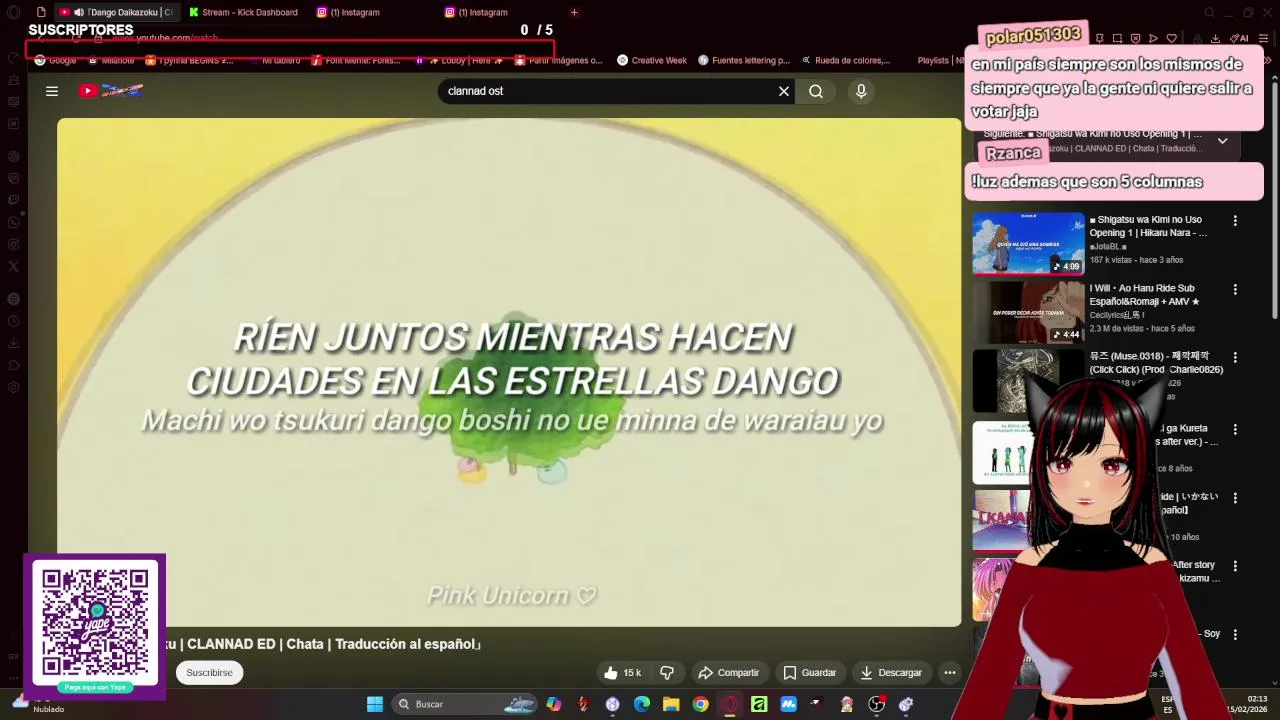Viewport: 1280px width, 720px height.
Task: Open the Font Meme bookmark
Action: point(356,60)
